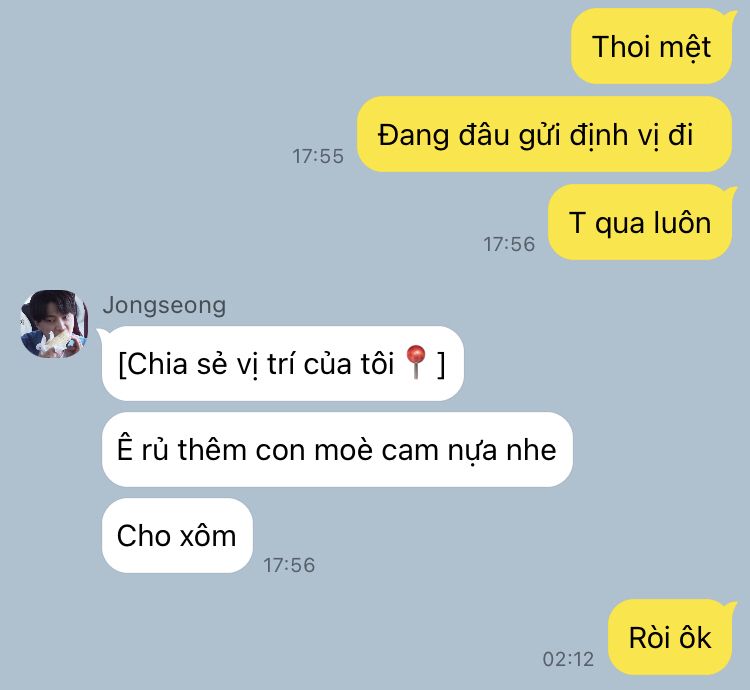The height and width of the screenshot is (690, 750).
Task: Open Jongseong's profile picture
Action: point(54,324)
